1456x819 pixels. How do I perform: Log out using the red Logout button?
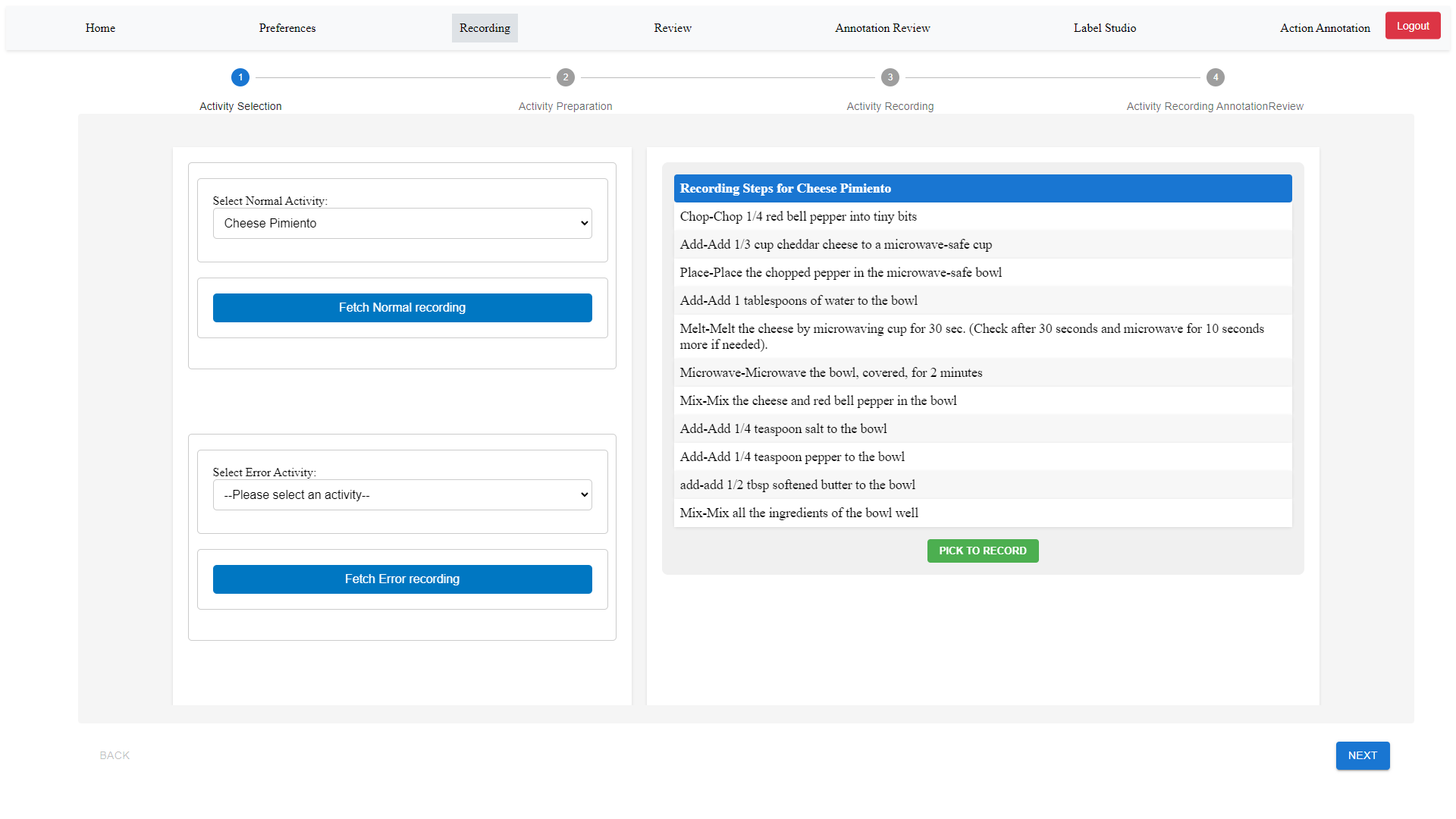click(1412, 26)
